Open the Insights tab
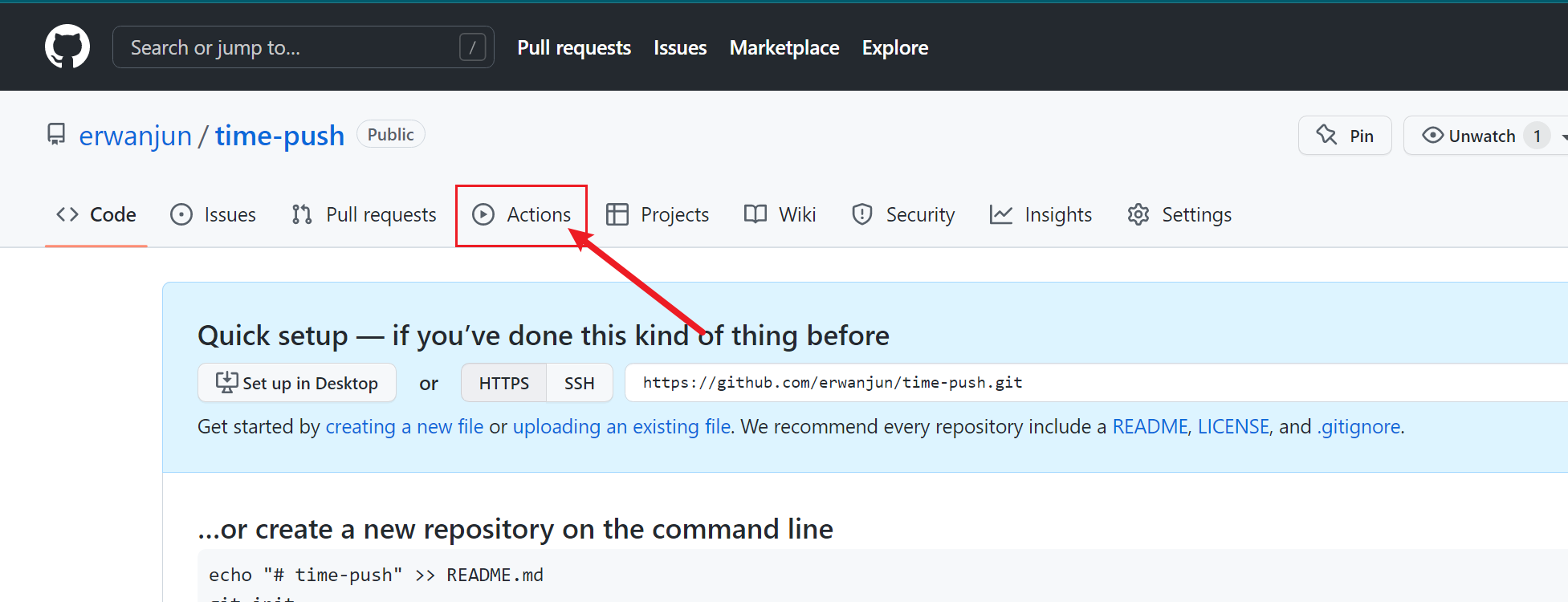Viewport: 1568px width, 602px height. click(x=1041, y=214)
